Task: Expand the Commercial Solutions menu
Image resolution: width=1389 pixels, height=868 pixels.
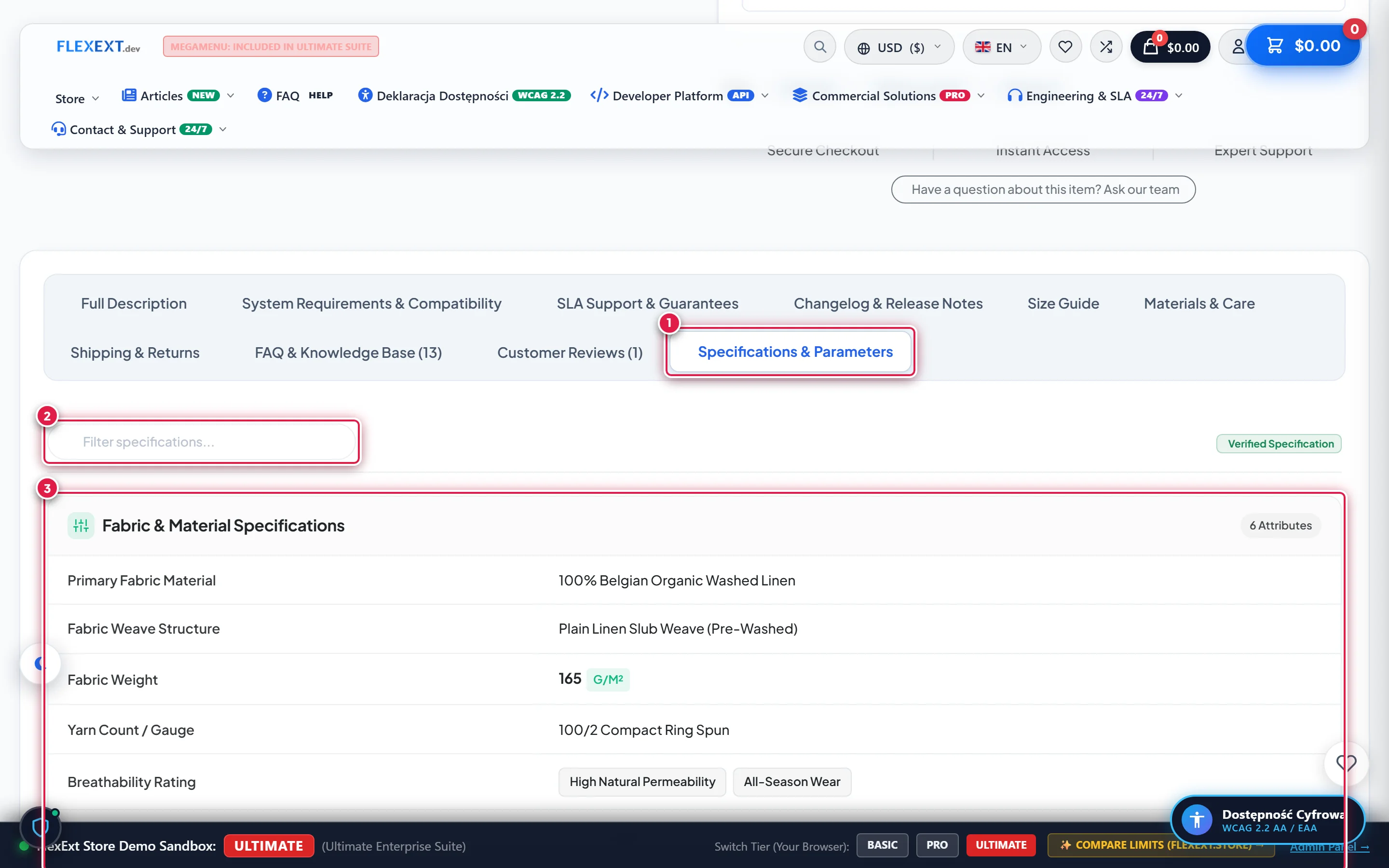Action: [x=888, y=96]
